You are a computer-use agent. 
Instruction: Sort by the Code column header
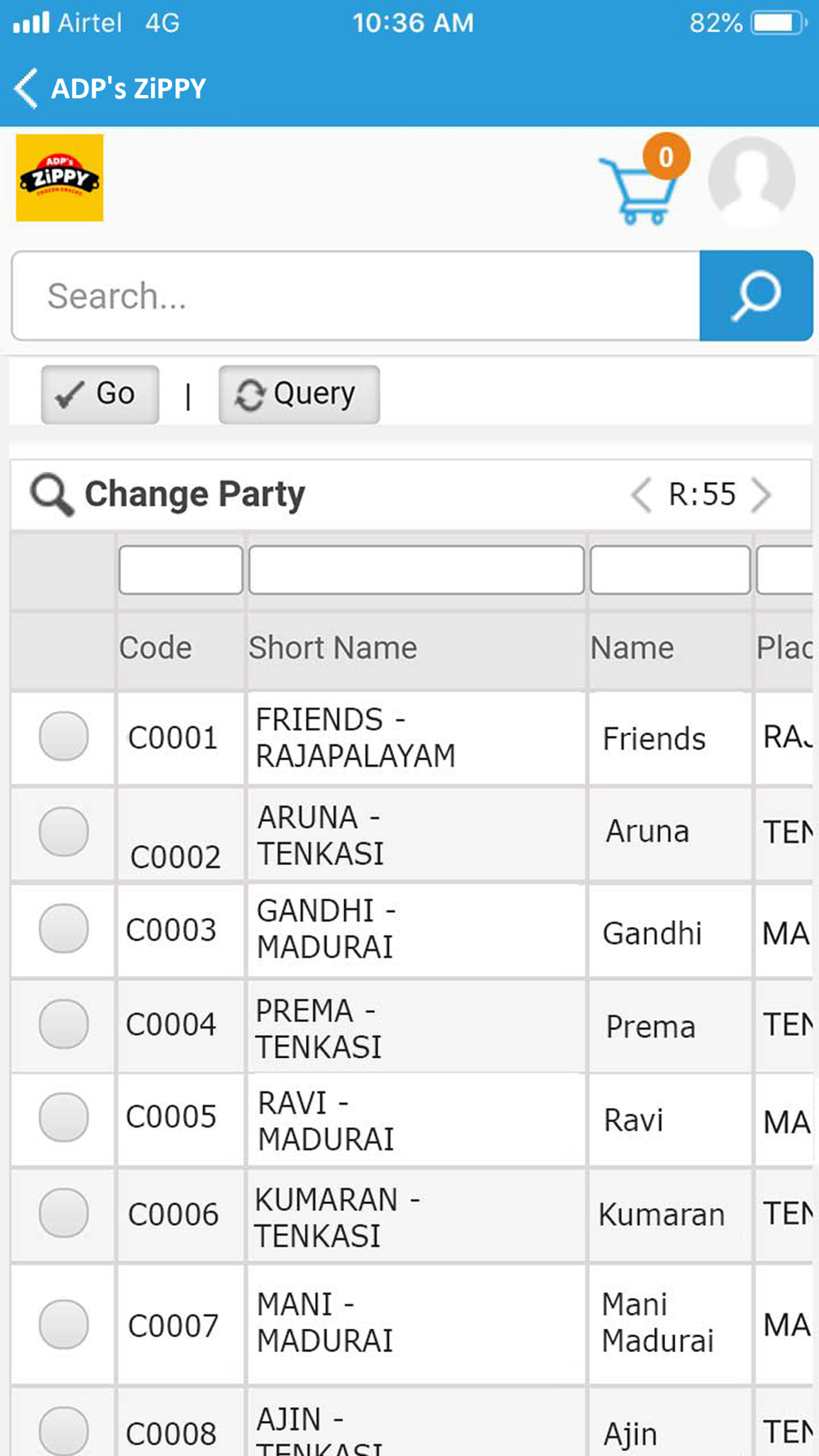(x=156, y=648)
